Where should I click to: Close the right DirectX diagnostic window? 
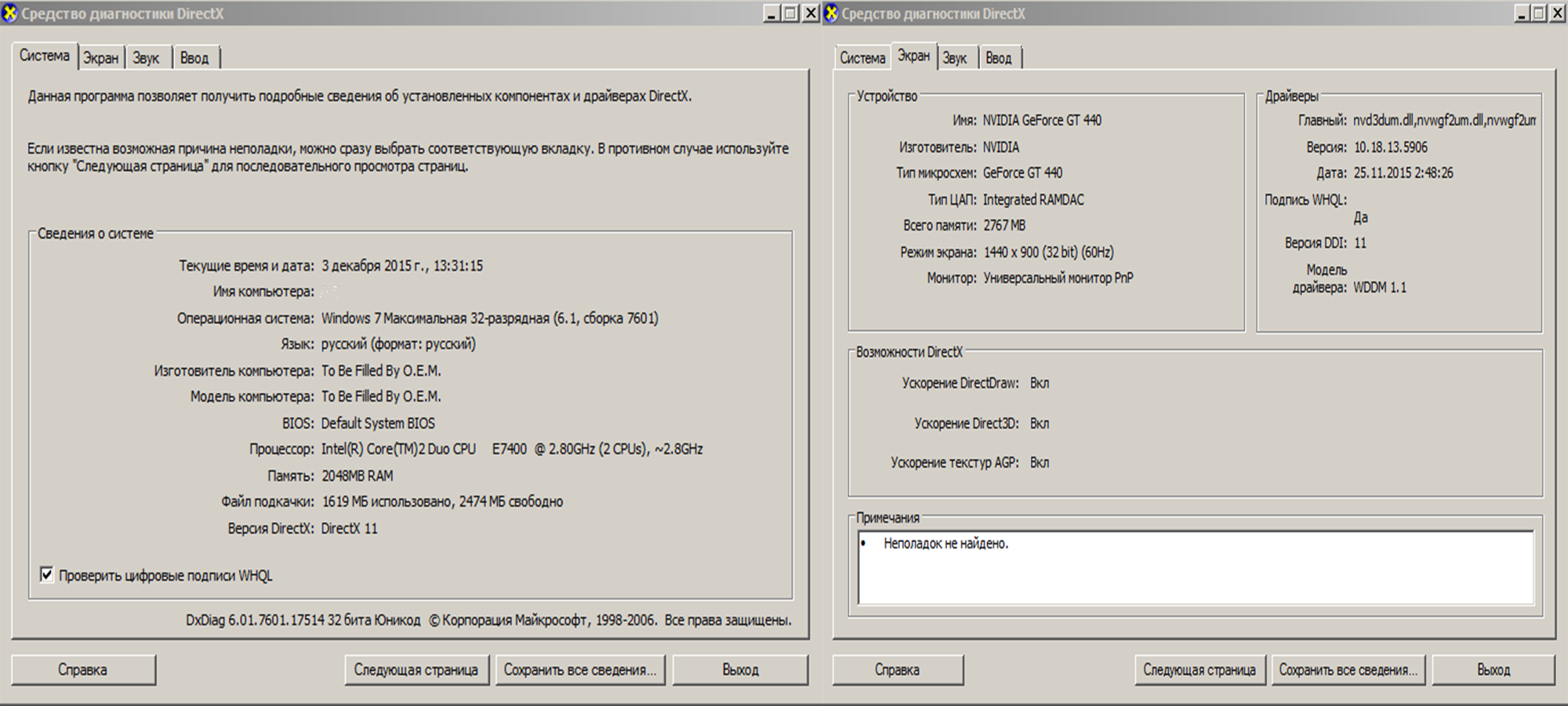pos(1558,13)
